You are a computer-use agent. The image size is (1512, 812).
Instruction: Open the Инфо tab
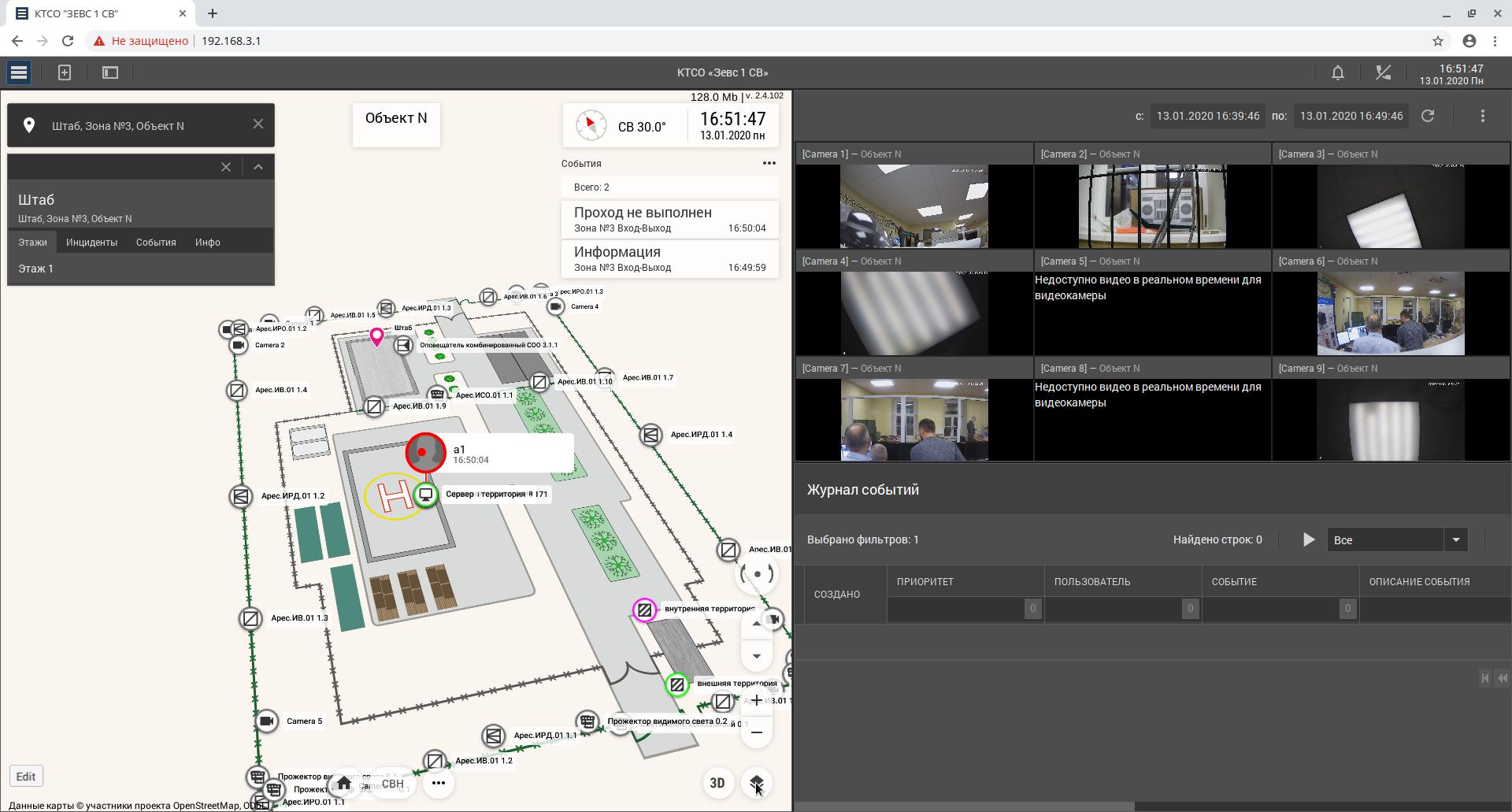click(207, 243)
